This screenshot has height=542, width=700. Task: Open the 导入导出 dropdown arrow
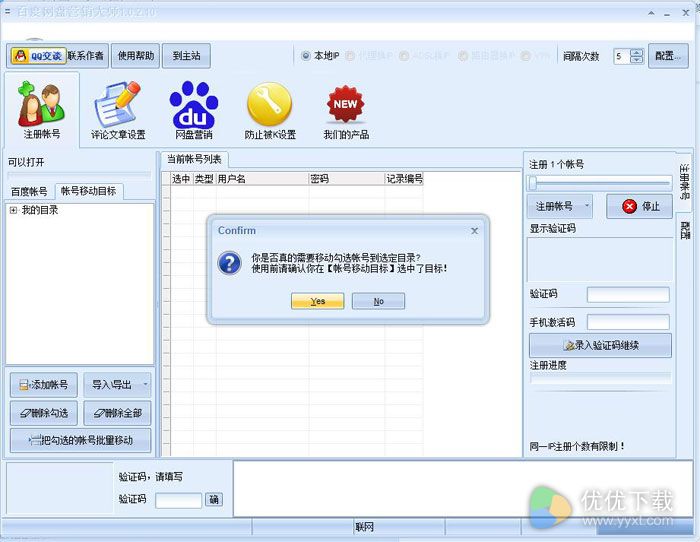145,385
